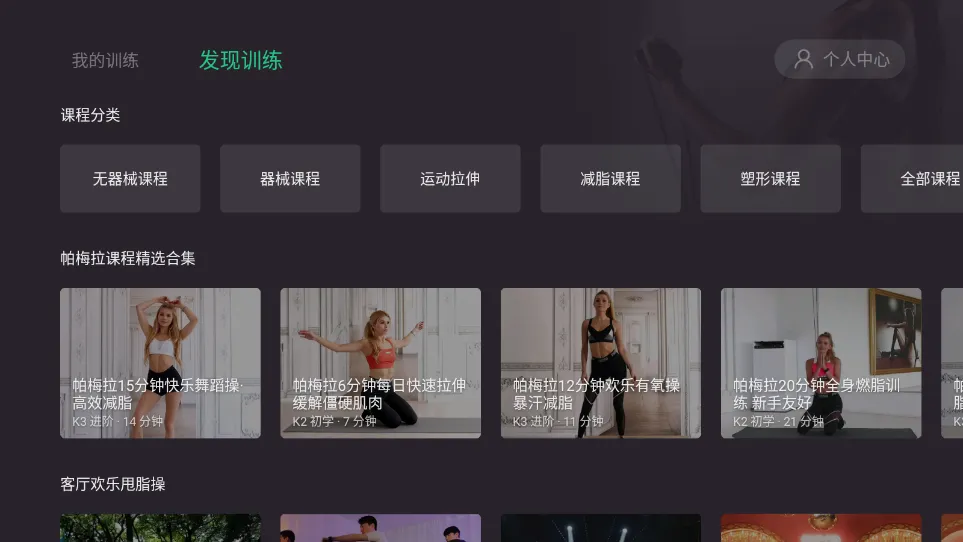Select 减脂课程 category
Screen dimensions: 963x542
click(x=610, y=179)
